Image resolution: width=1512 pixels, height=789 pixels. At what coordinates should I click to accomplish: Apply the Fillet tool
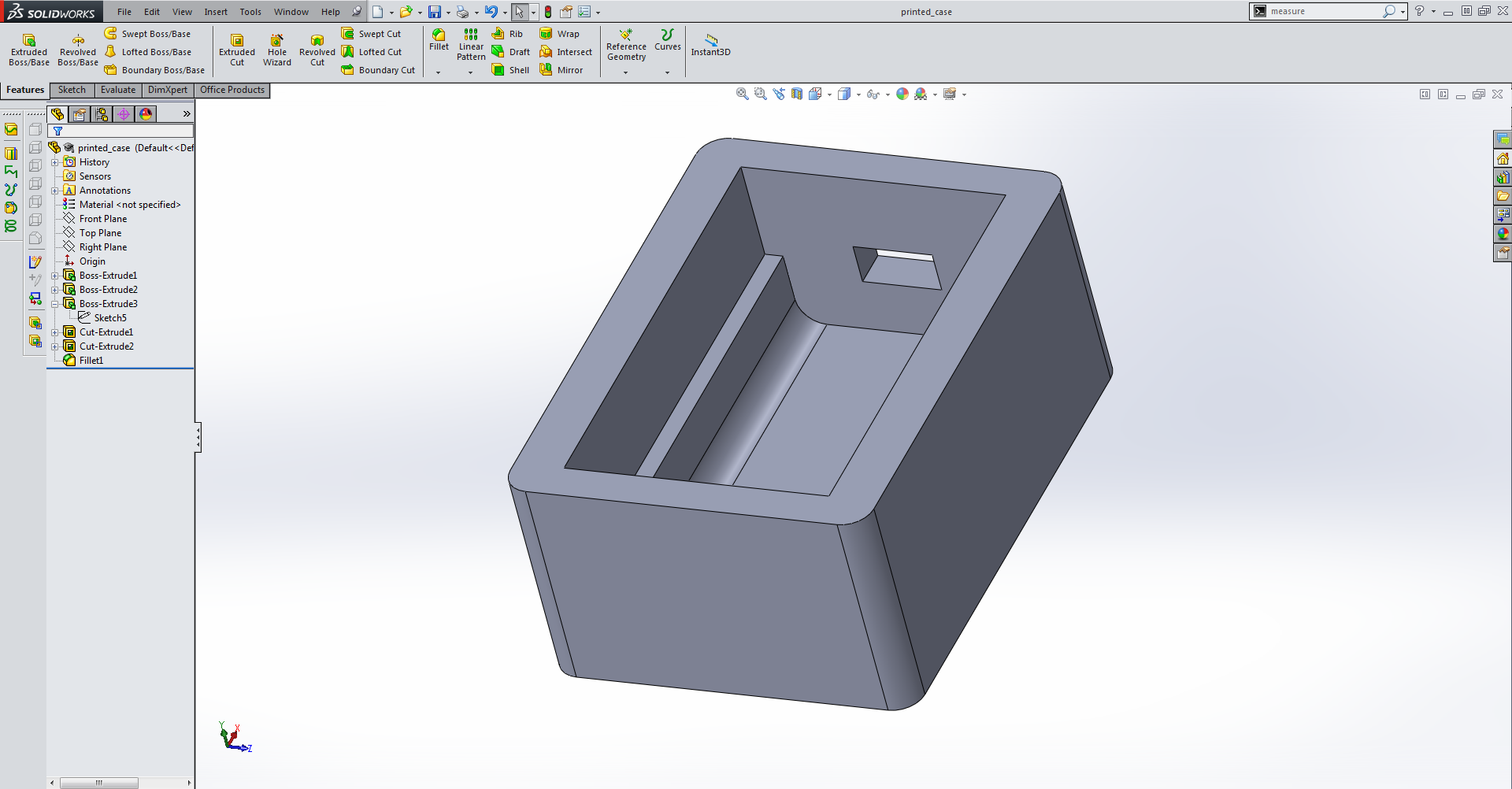point(439,40)
